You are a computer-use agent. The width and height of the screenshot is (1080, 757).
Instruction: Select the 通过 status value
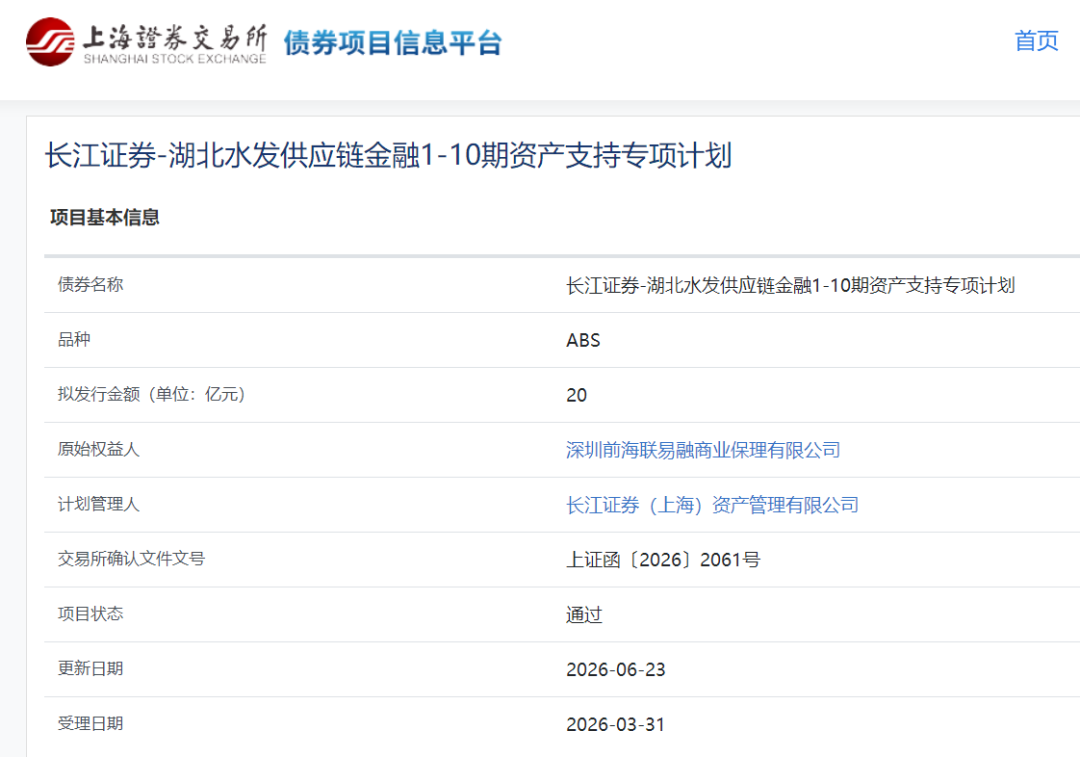(584, 614)
